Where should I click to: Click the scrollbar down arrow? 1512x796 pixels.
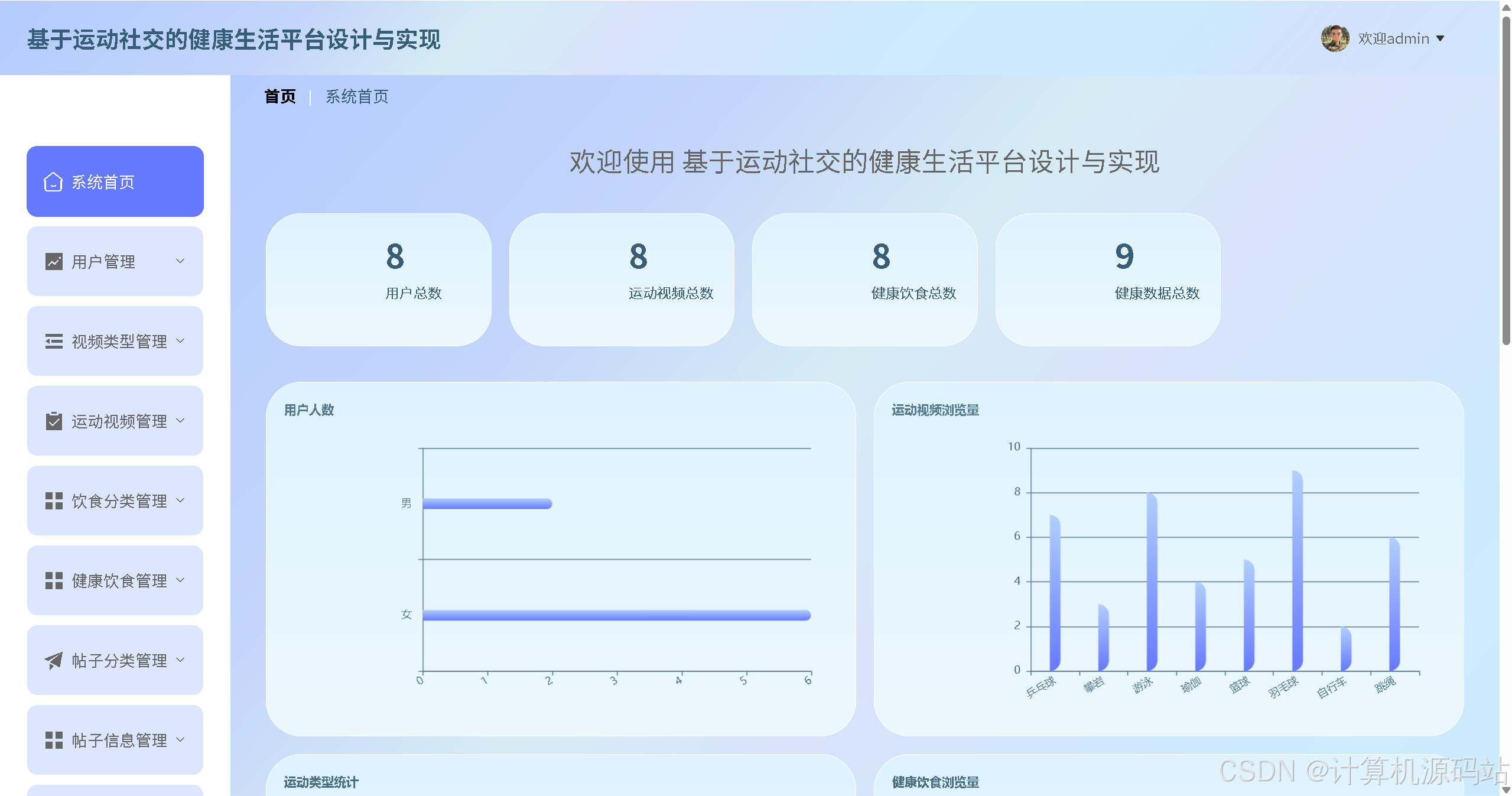(x=1506, y=790)
